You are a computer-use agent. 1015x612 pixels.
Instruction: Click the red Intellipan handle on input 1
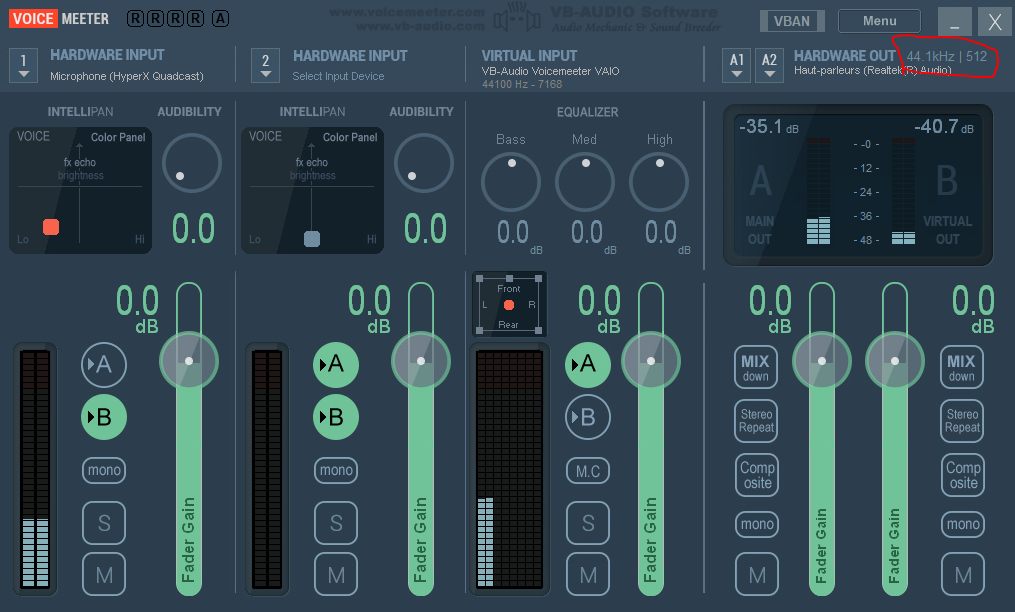(51, 227)
